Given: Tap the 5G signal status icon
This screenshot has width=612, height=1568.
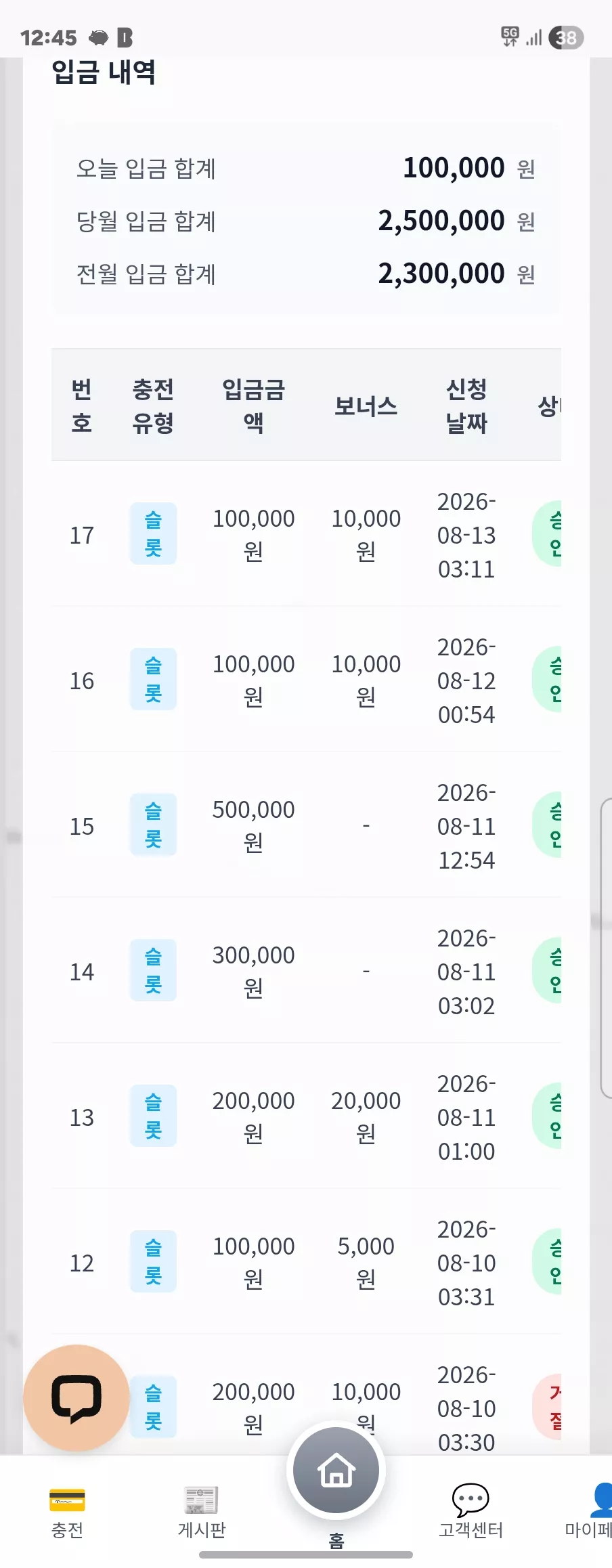Looking at the screenshot, I should pyautogui.click(x=510, y=37).
